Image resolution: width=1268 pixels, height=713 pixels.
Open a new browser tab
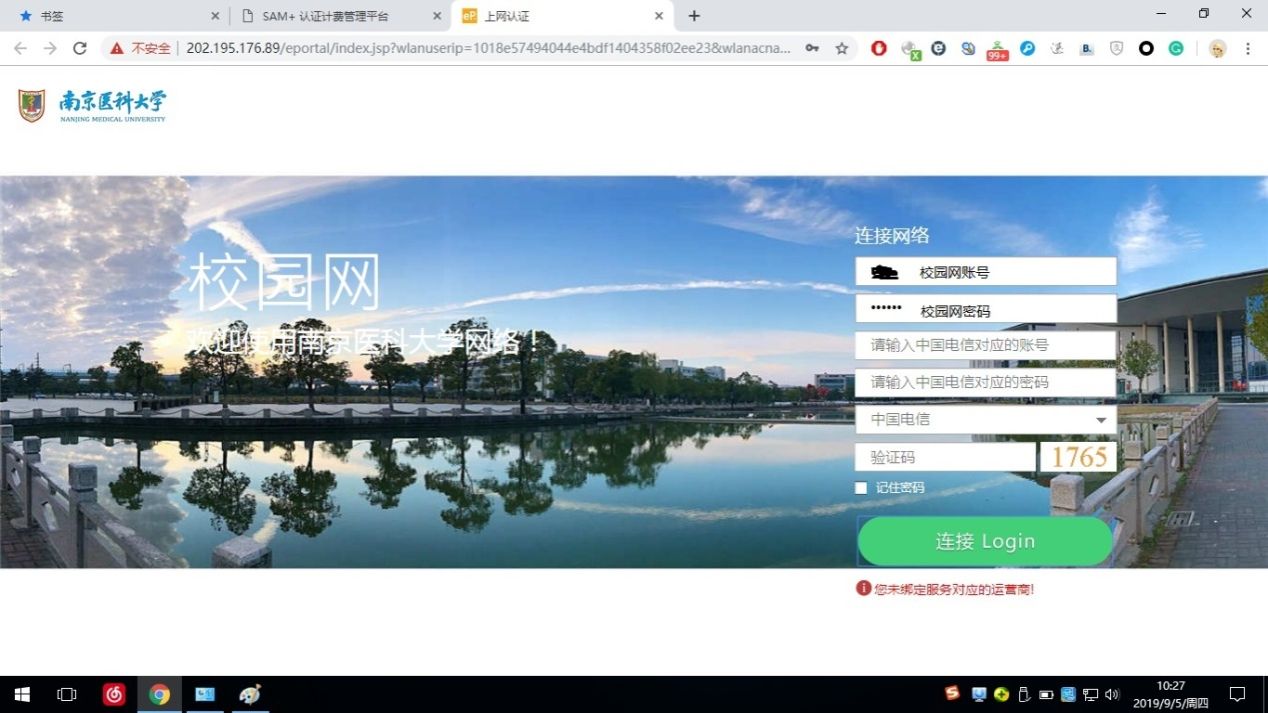point(694,16)
